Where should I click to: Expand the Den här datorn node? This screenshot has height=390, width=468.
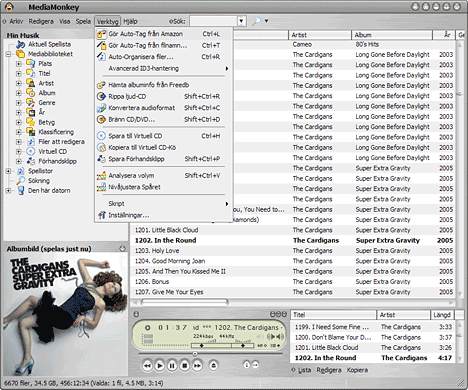pos(8,191)
